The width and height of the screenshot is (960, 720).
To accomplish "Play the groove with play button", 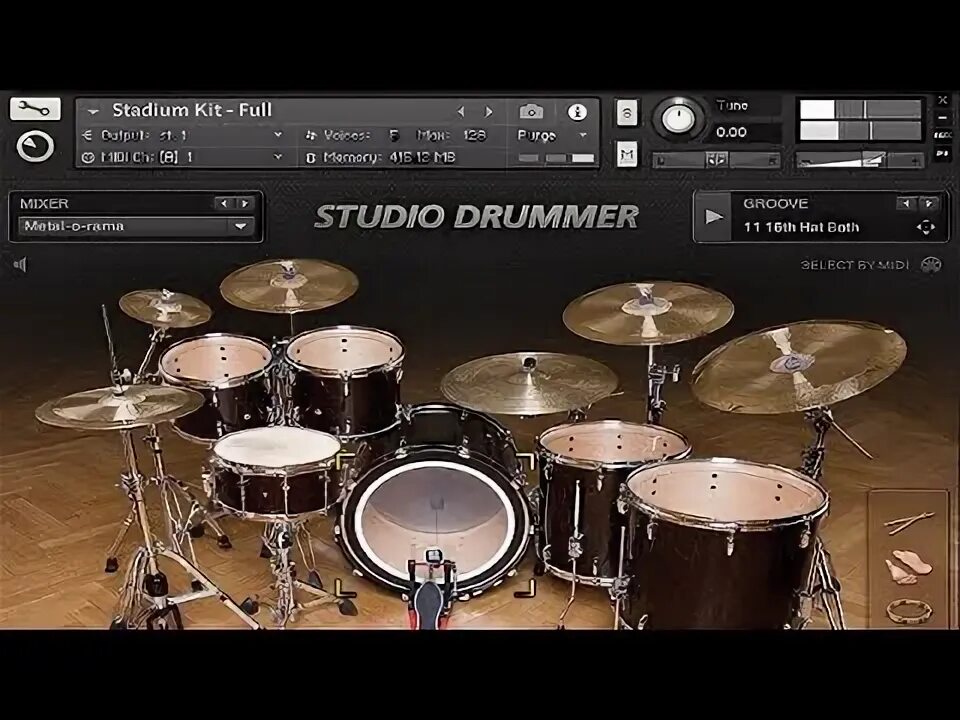I will point(713,217).
